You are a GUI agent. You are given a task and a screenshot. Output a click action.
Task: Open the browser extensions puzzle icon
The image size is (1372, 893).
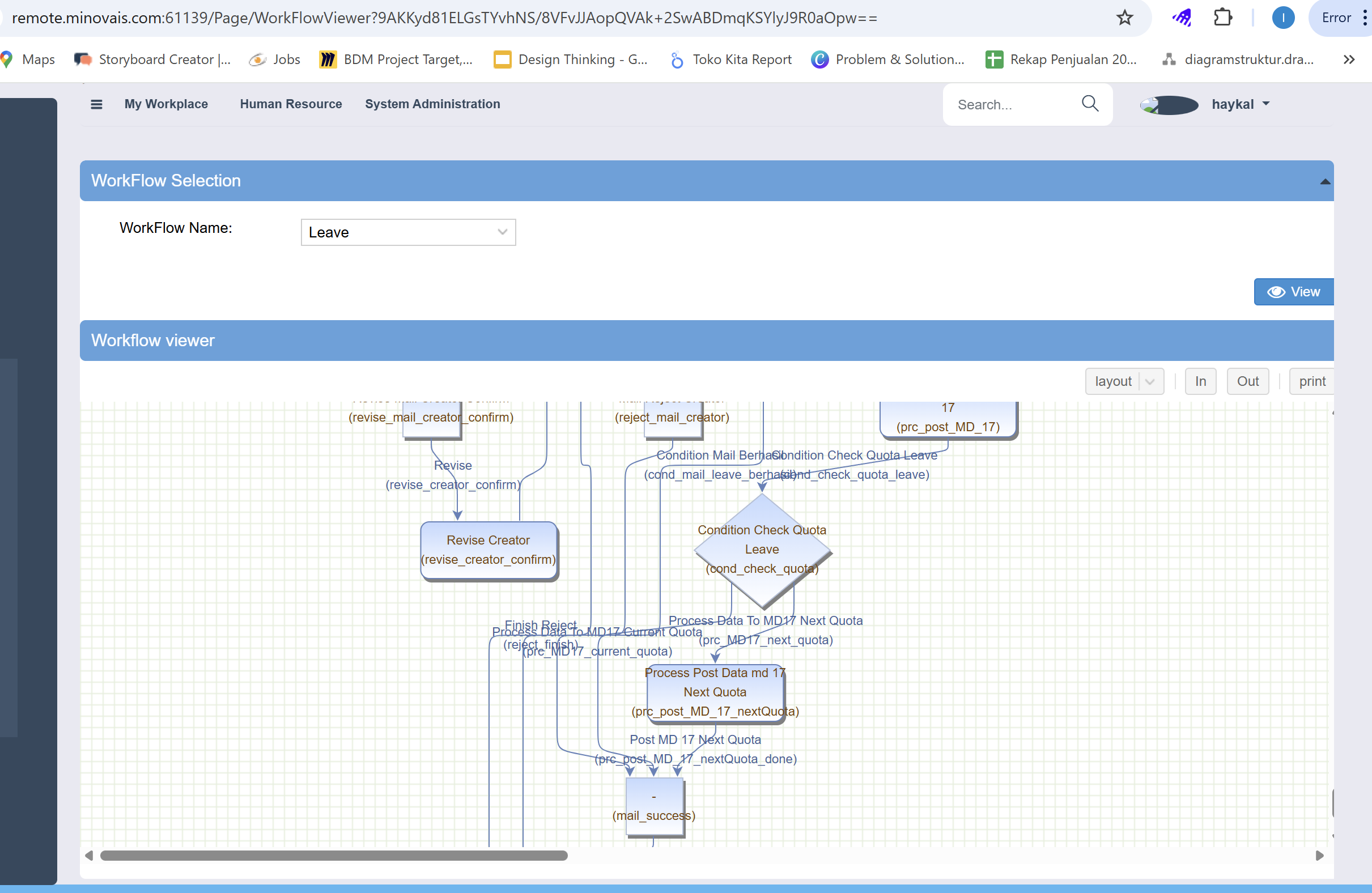pos(1222,18)
